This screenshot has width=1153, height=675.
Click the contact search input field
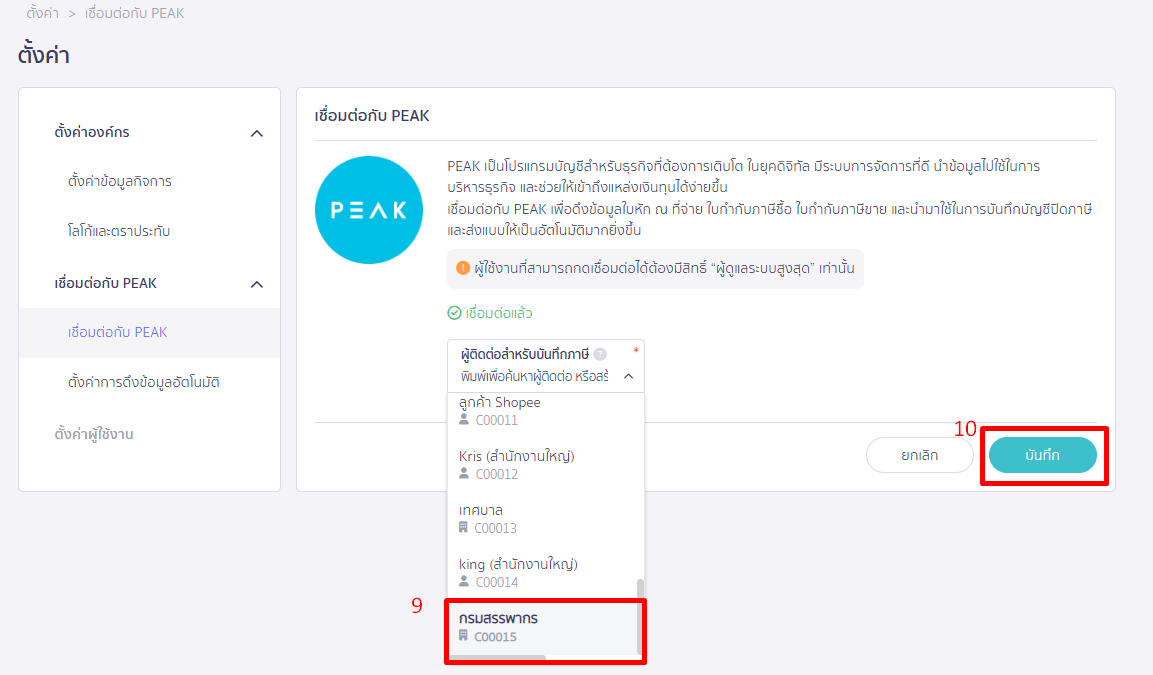(x=535, y=376)
